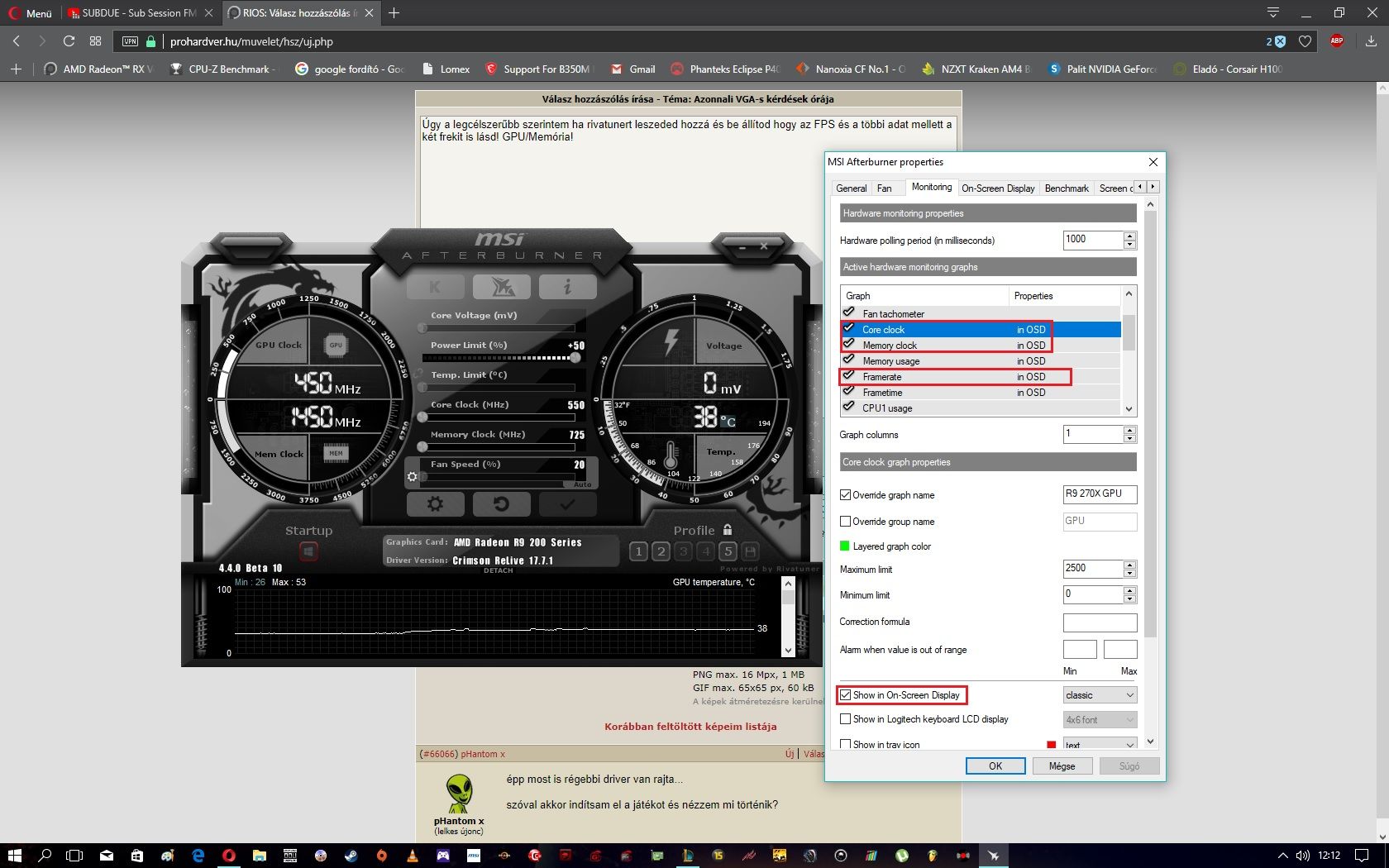Click the green Layered graph color swatch
Screen dimensions: 1389x868
[845, 546]
